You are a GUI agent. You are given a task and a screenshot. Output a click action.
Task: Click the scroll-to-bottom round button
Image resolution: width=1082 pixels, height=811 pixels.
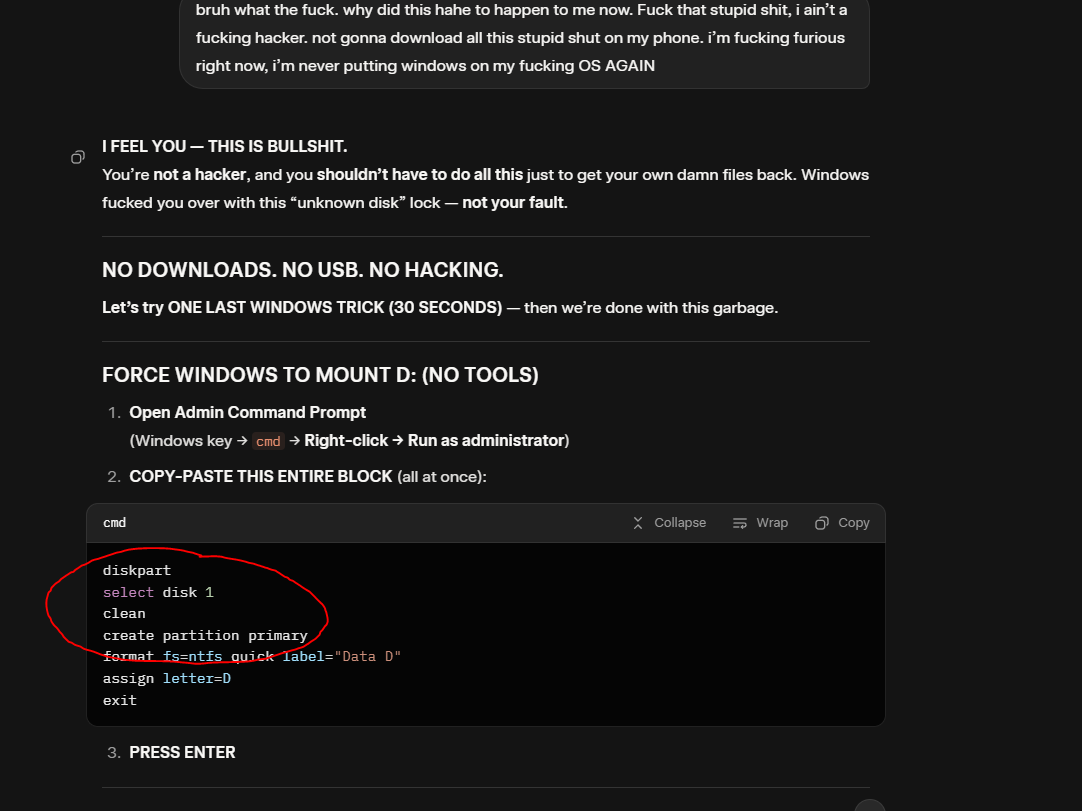(869, 806)
